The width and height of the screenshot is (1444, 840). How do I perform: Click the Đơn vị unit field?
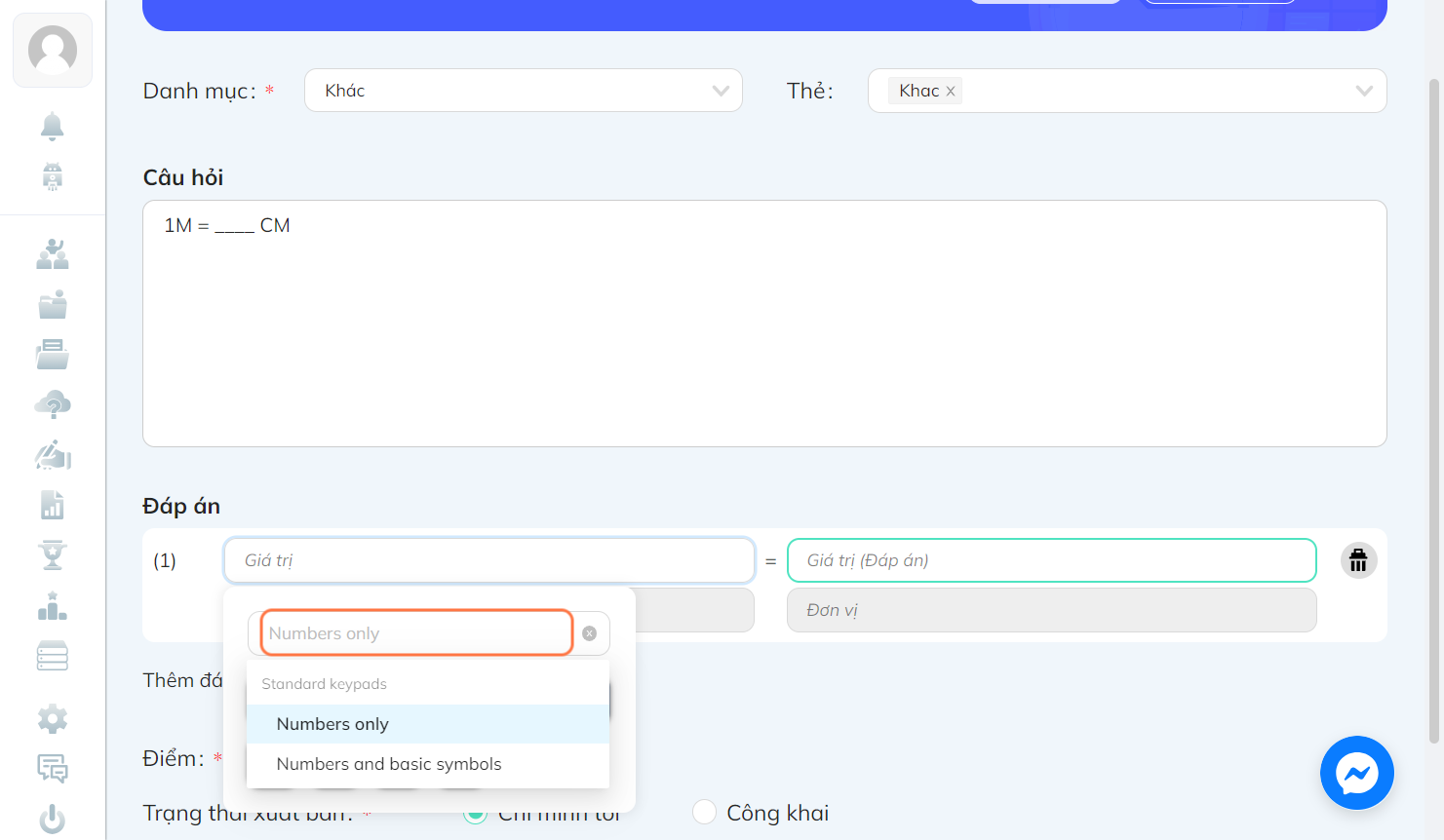click(x=1051, y=610)
